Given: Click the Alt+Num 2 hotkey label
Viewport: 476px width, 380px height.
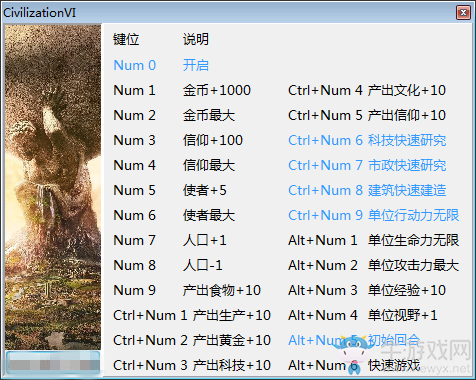Looking at the screenshot, I should 323,265.
